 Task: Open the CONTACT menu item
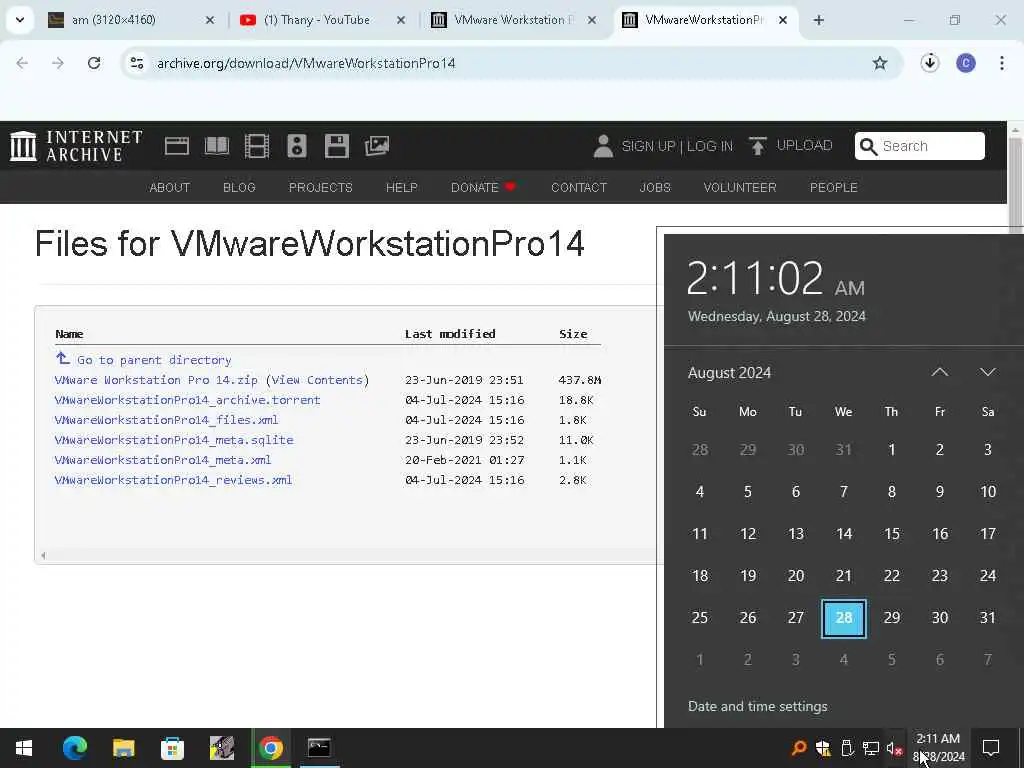click(x=579, y=187)
